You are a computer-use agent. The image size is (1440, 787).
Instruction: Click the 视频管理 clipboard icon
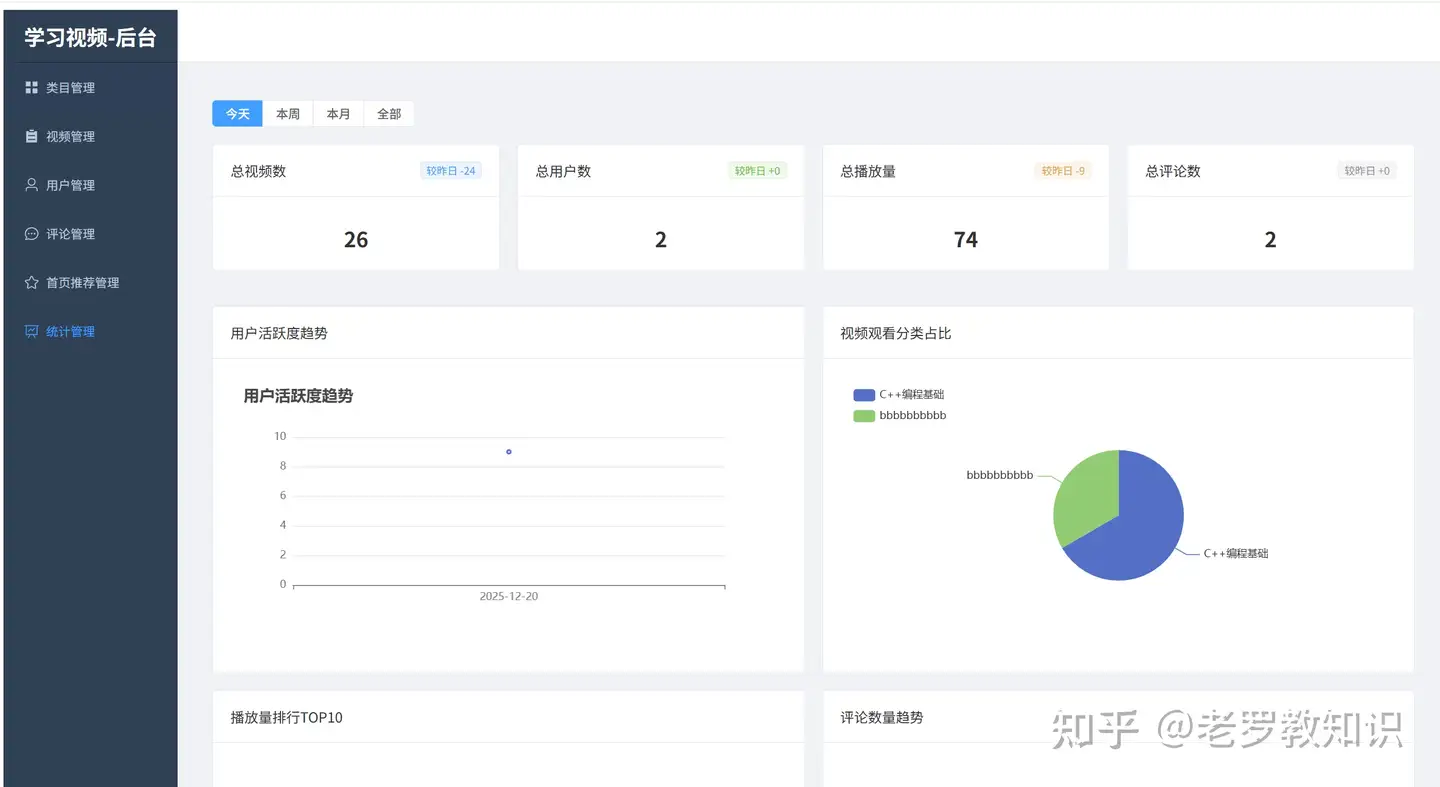(31, 137)
